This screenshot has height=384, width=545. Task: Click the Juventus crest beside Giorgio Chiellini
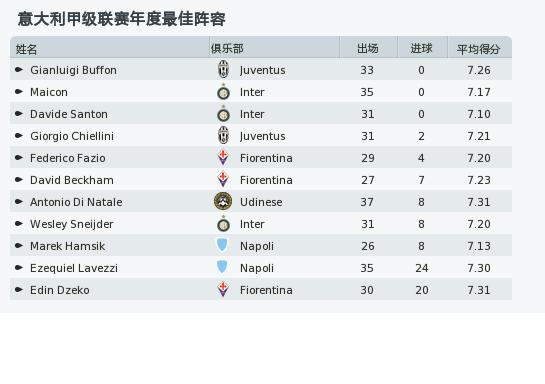223,136
